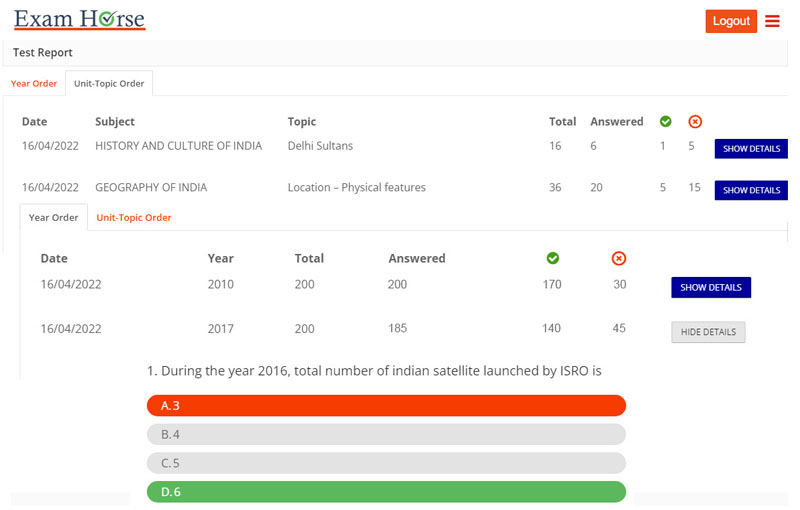Hide details of the 2017 test
The width and height of the screenshot is (800, 510).
pos(707,332)
